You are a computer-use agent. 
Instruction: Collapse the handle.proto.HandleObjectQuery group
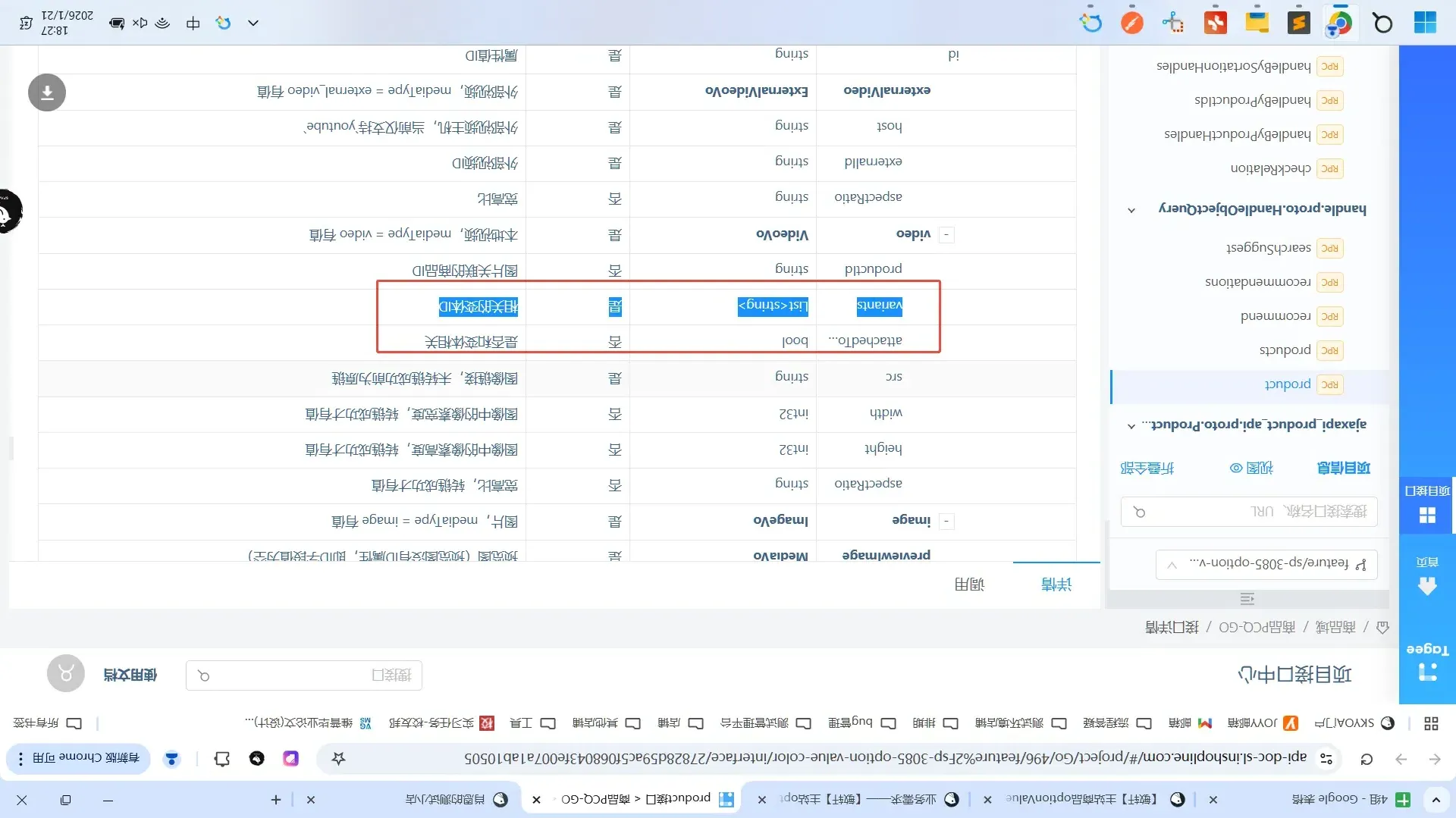1131,210
